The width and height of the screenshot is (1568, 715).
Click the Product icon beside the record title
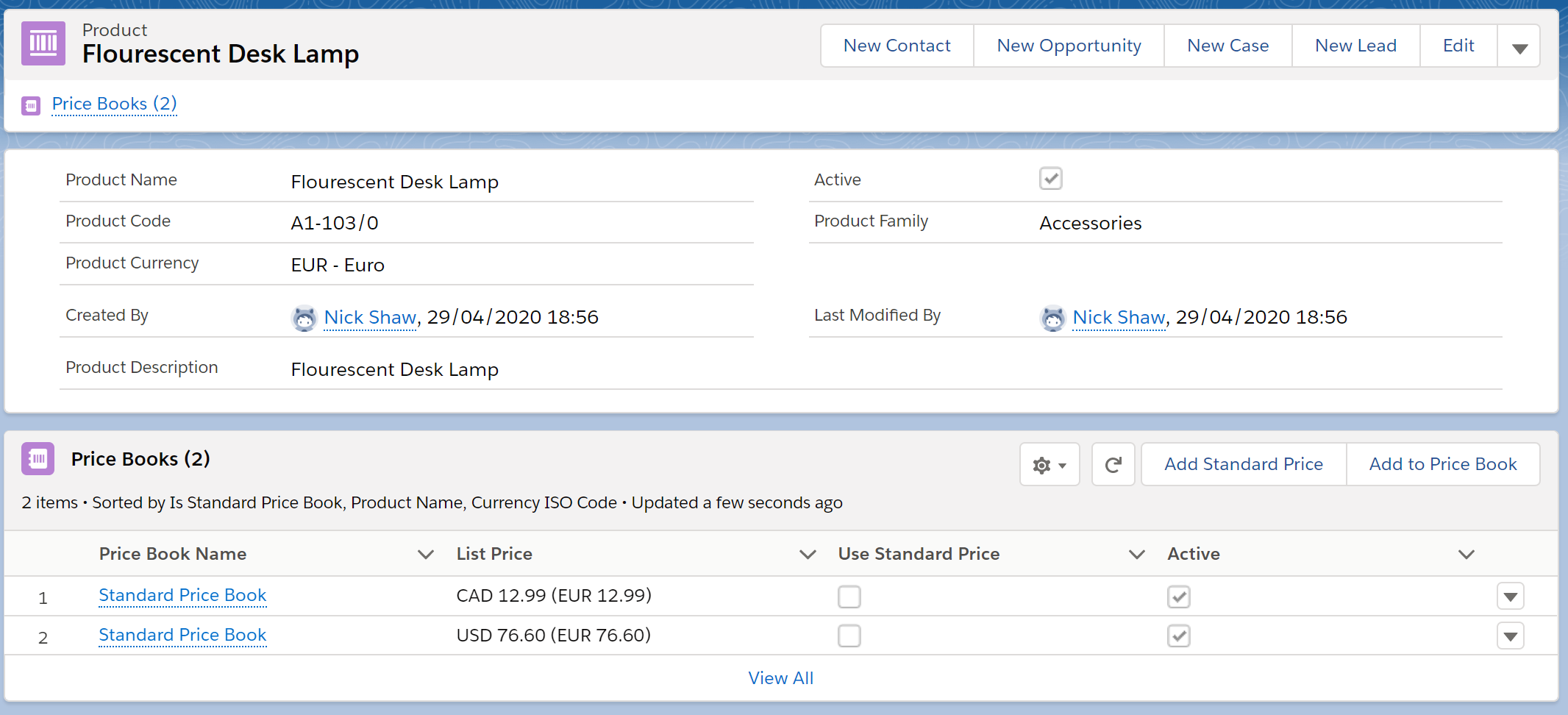coord(43,43)
